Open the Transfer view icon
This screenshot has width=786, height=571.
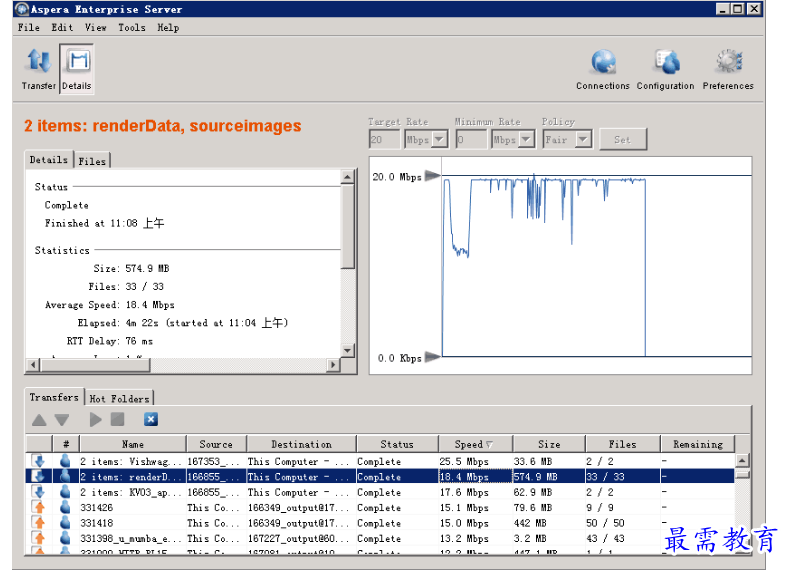39,69
